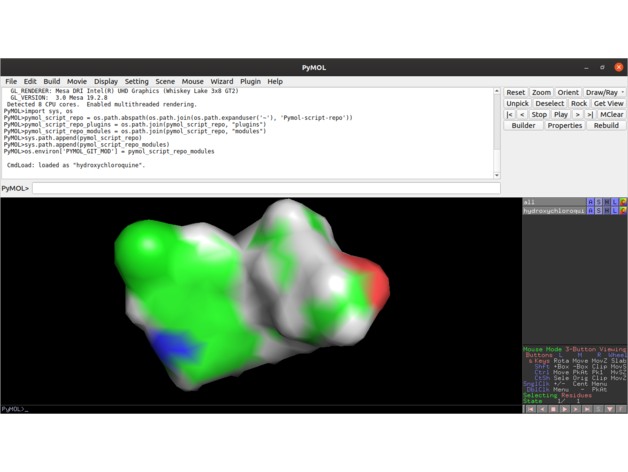The image size is (628, 472).
Task: Click the Mouse Mode 3-Button Viewing text
Action: (x=575, y=349)
